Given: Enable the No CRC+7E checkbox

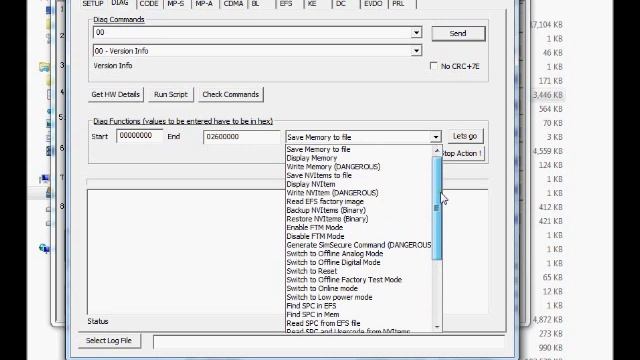Looking at the screenshot, I should [x=433, y=66].
